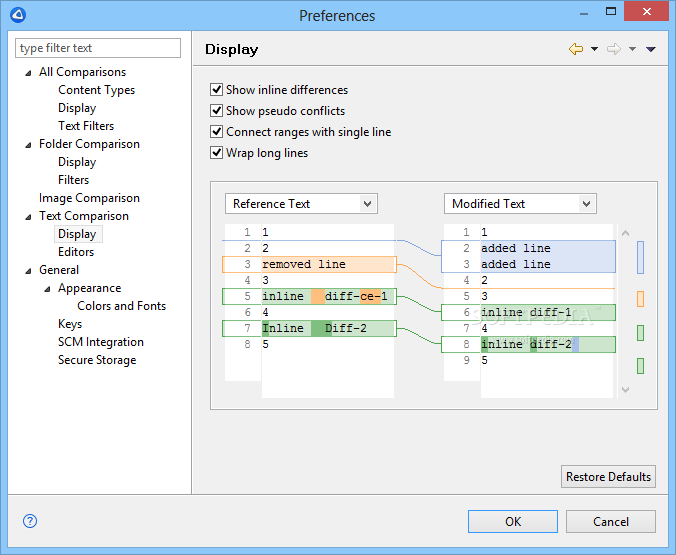Minimize the Preferences window
Screen dimensions: 676x555
pos(584,13)
